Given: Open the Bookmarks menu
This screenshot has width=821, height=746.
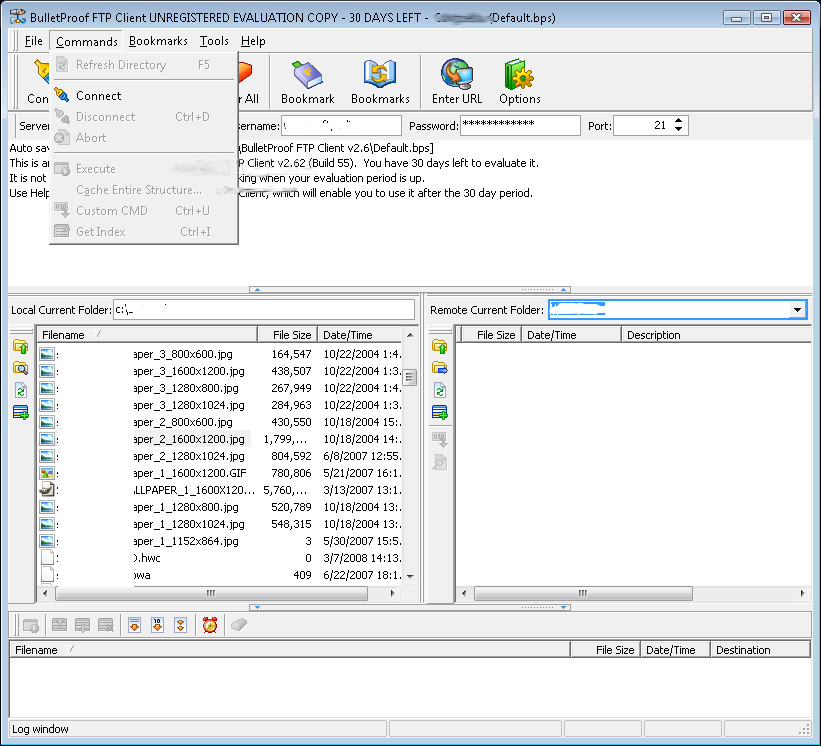Looking at the screenshot, I should 158,41.
